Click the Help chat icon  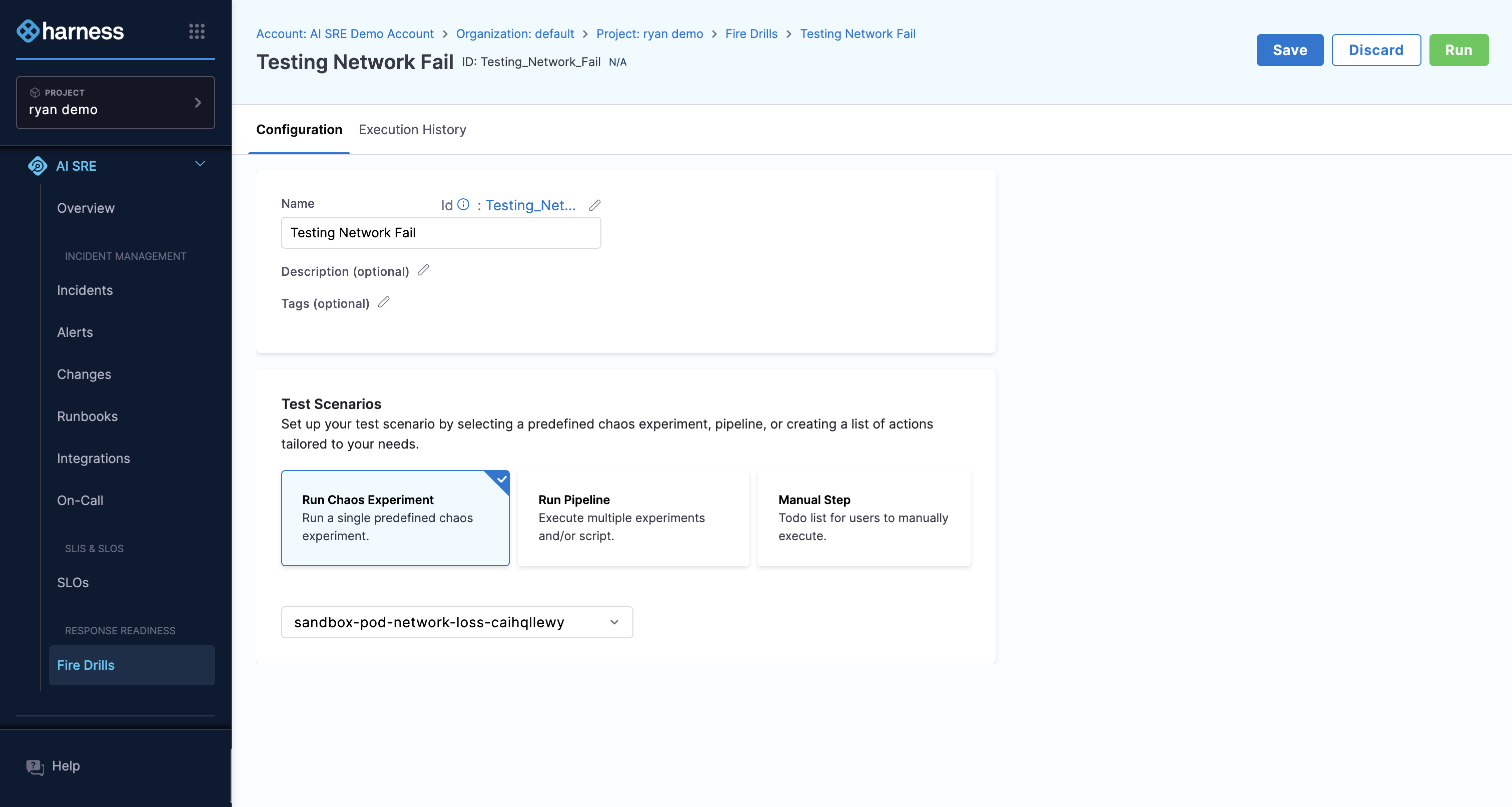pyautogui.click(x=35, y=766)
